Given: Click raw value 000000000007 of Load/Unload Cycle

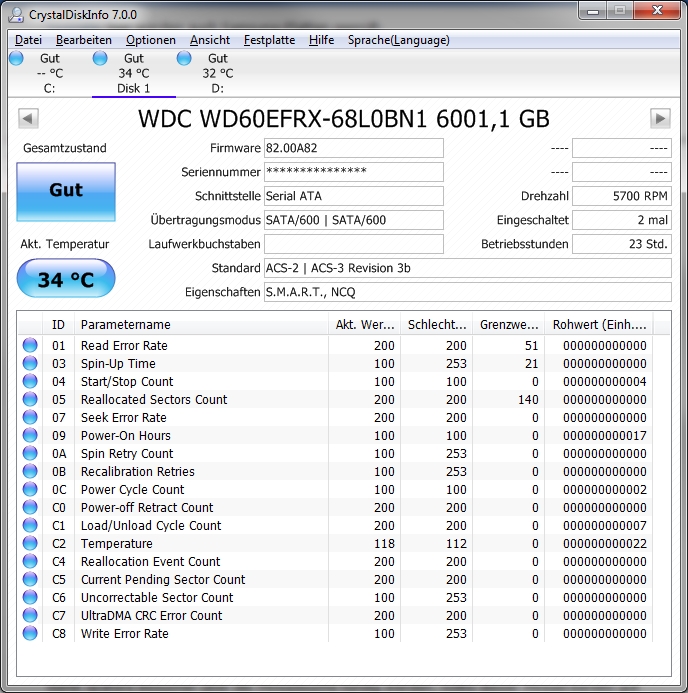Looking at the screenshot, I should [604, 525].
